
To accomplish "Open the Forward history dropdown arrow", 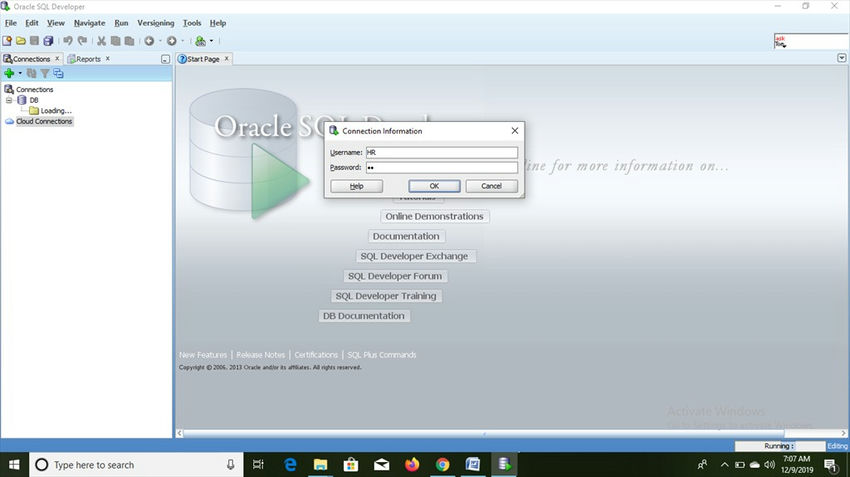I will pyautogui.click(x=182, y=41).
